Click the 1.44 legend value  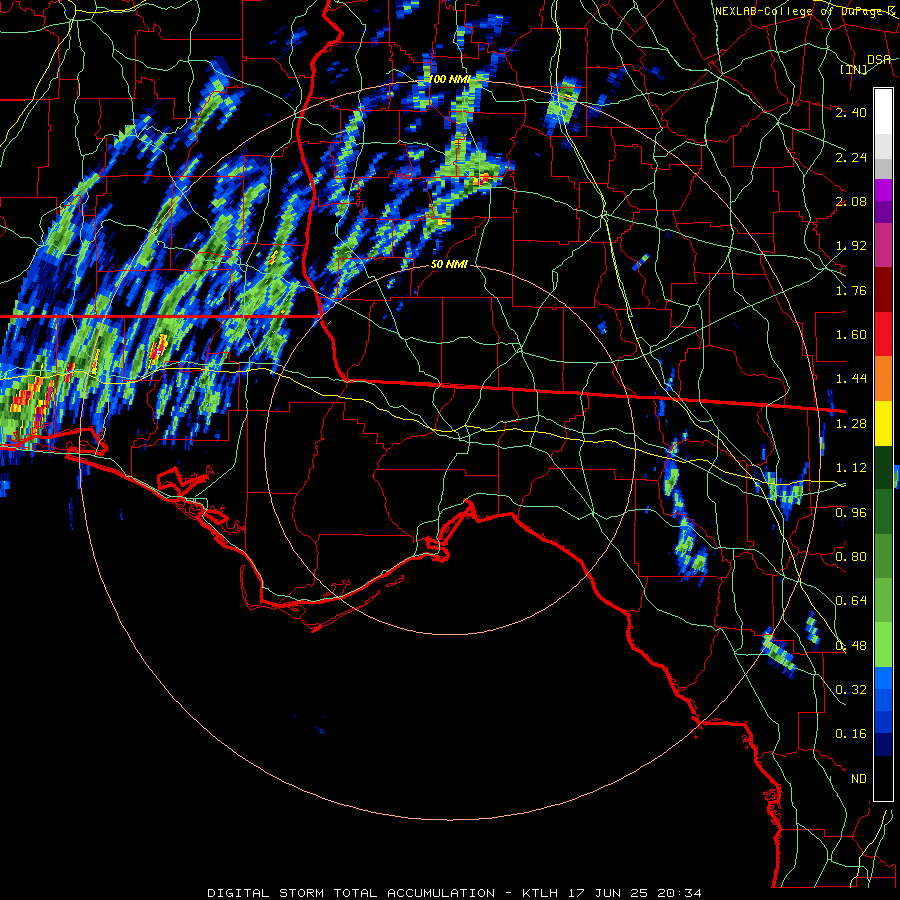tap(851, 379)
